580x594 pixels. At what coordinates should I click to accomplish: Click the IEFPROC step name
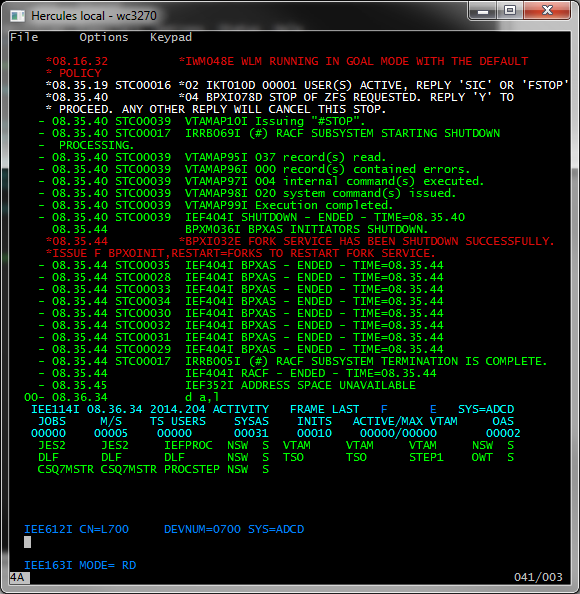pos(188,446)
